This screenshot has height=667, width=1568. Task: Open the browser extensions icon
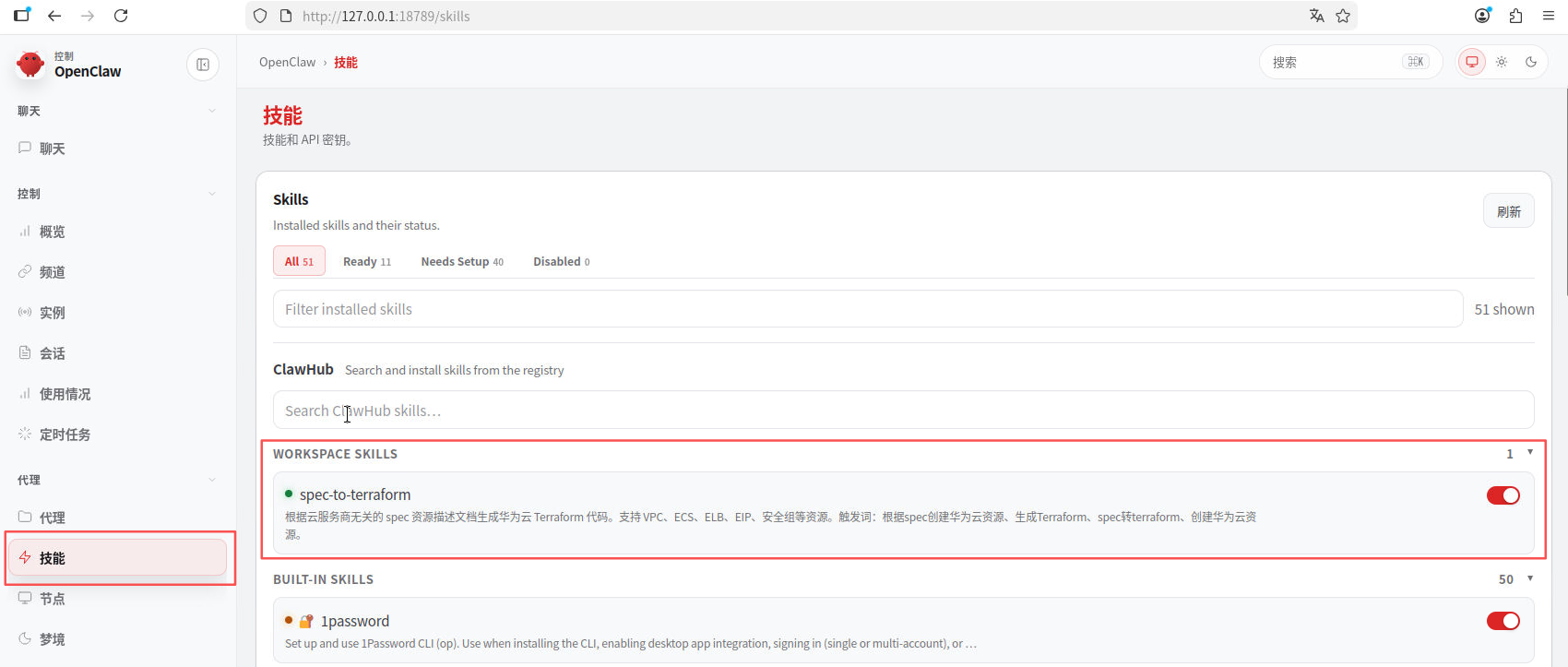(x=1515, y=16)
